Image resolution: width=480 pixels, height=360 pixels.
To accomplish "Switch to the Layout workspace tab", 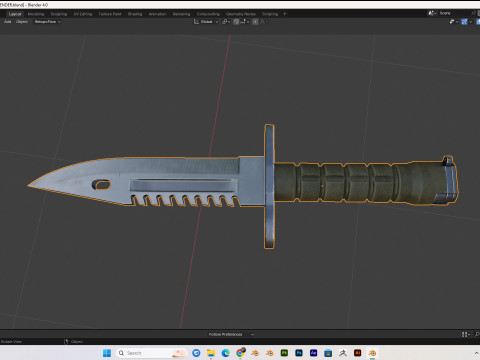I will 15,14.
